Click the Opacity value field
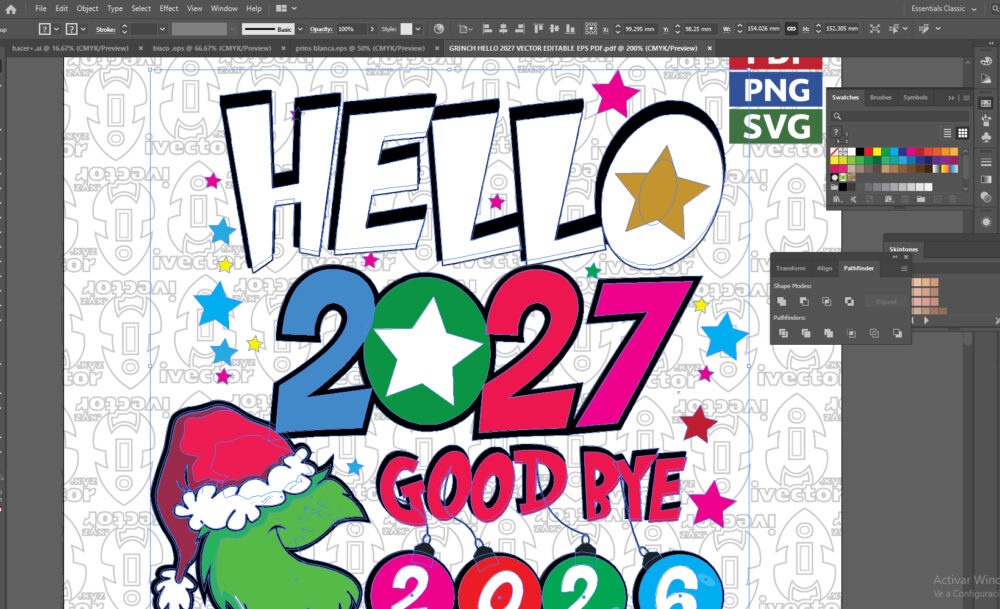 (351, 29)
